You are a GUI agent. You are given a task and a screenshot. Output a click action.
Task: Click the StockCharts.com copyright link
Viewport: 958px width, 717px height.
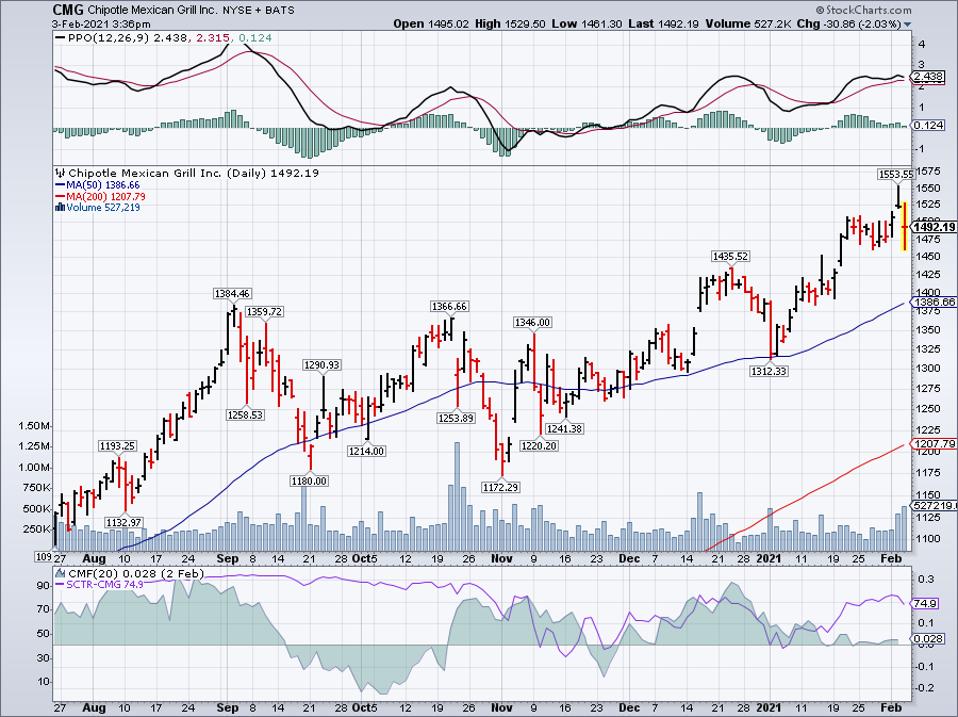863,10
